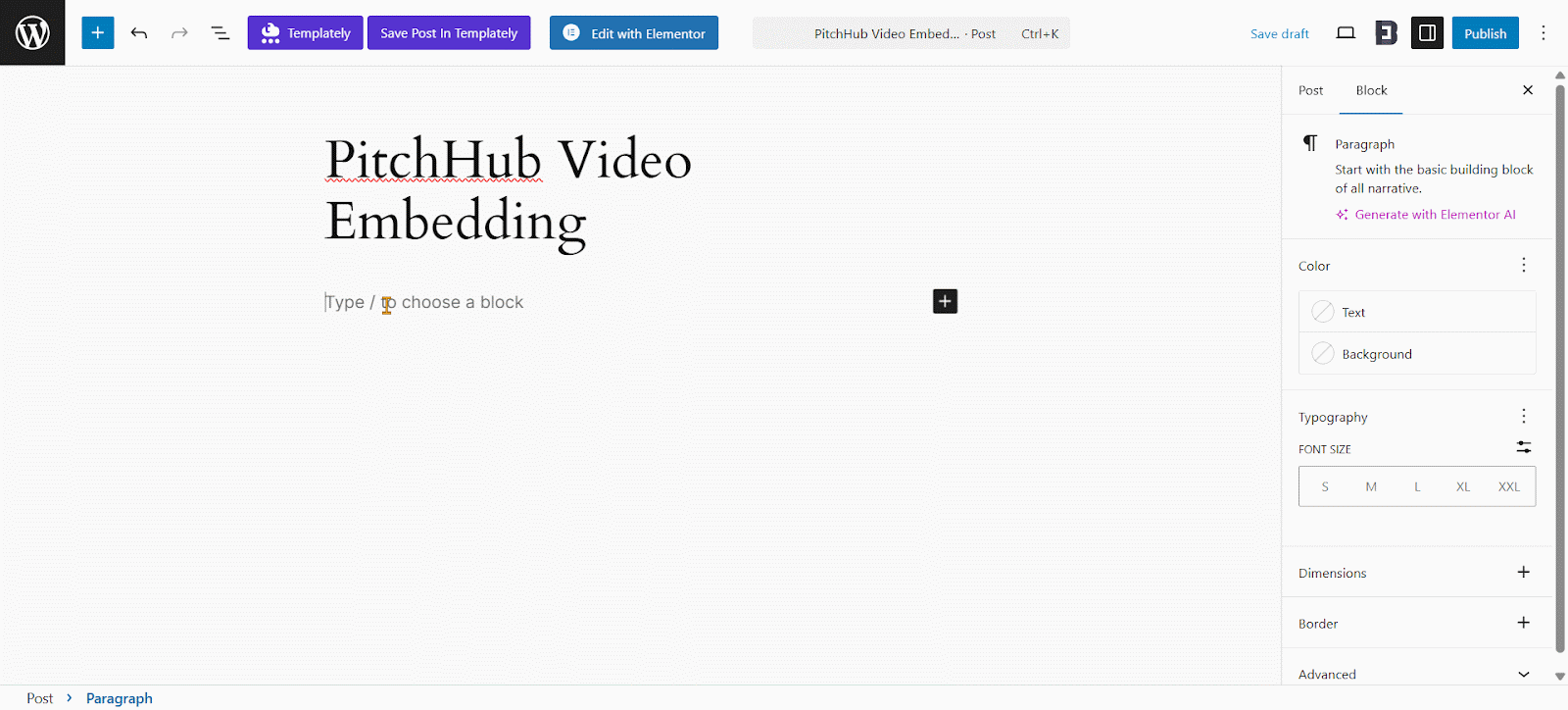Click the black inline add block button
This screenshot has height=710, width=1568.
pos(945,301)
